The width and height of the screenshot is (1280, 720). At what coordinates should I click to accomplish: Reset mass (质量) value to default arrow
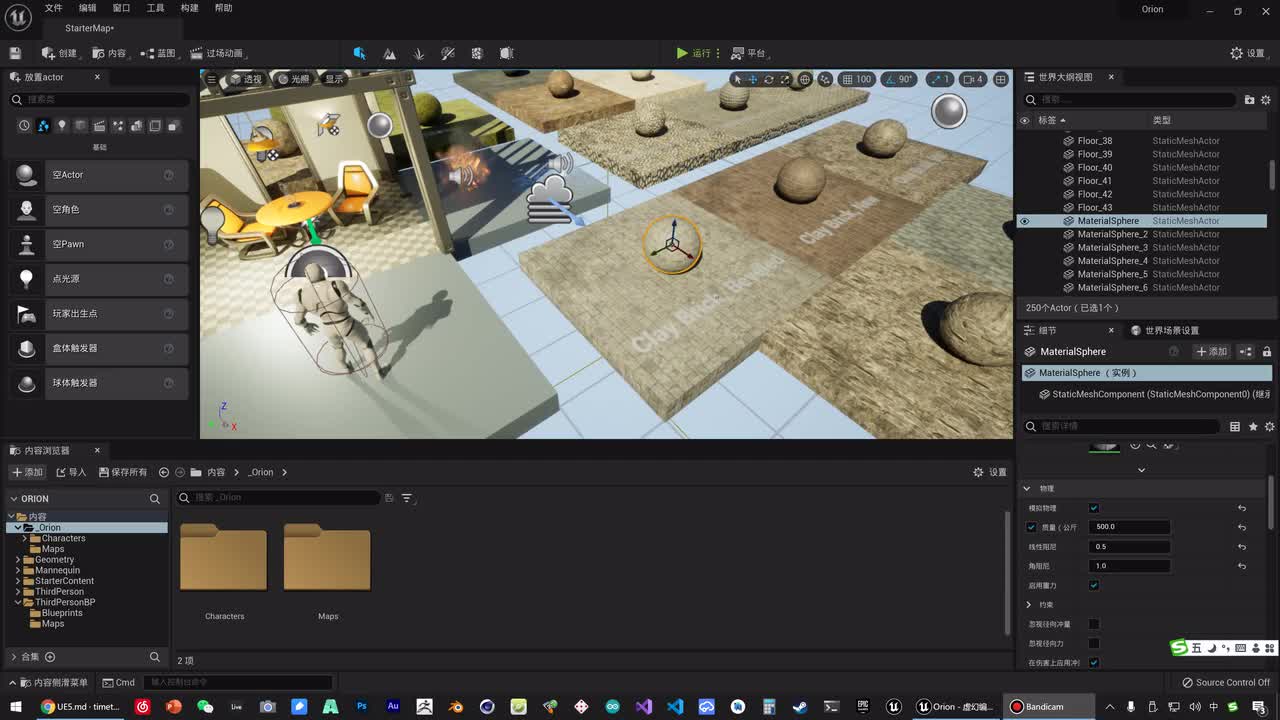point(1242,527)
